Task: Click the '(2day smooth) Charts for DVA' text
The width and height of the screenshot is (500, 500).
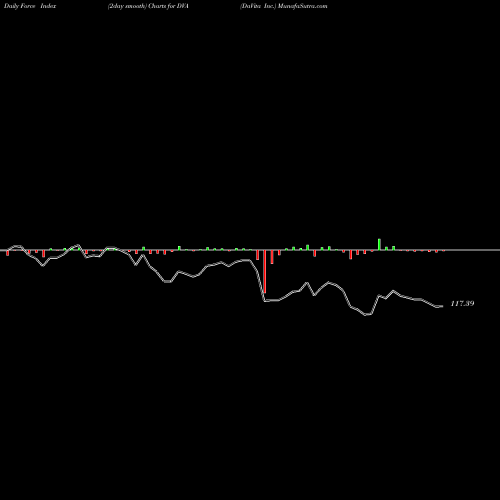Action: (x=148, y=6)
